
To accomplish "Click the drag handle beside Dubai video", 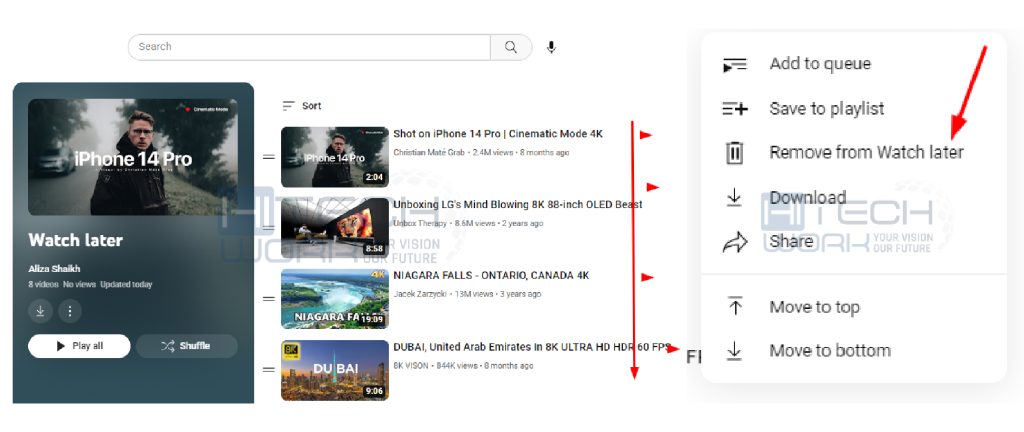I will (268, 370).
